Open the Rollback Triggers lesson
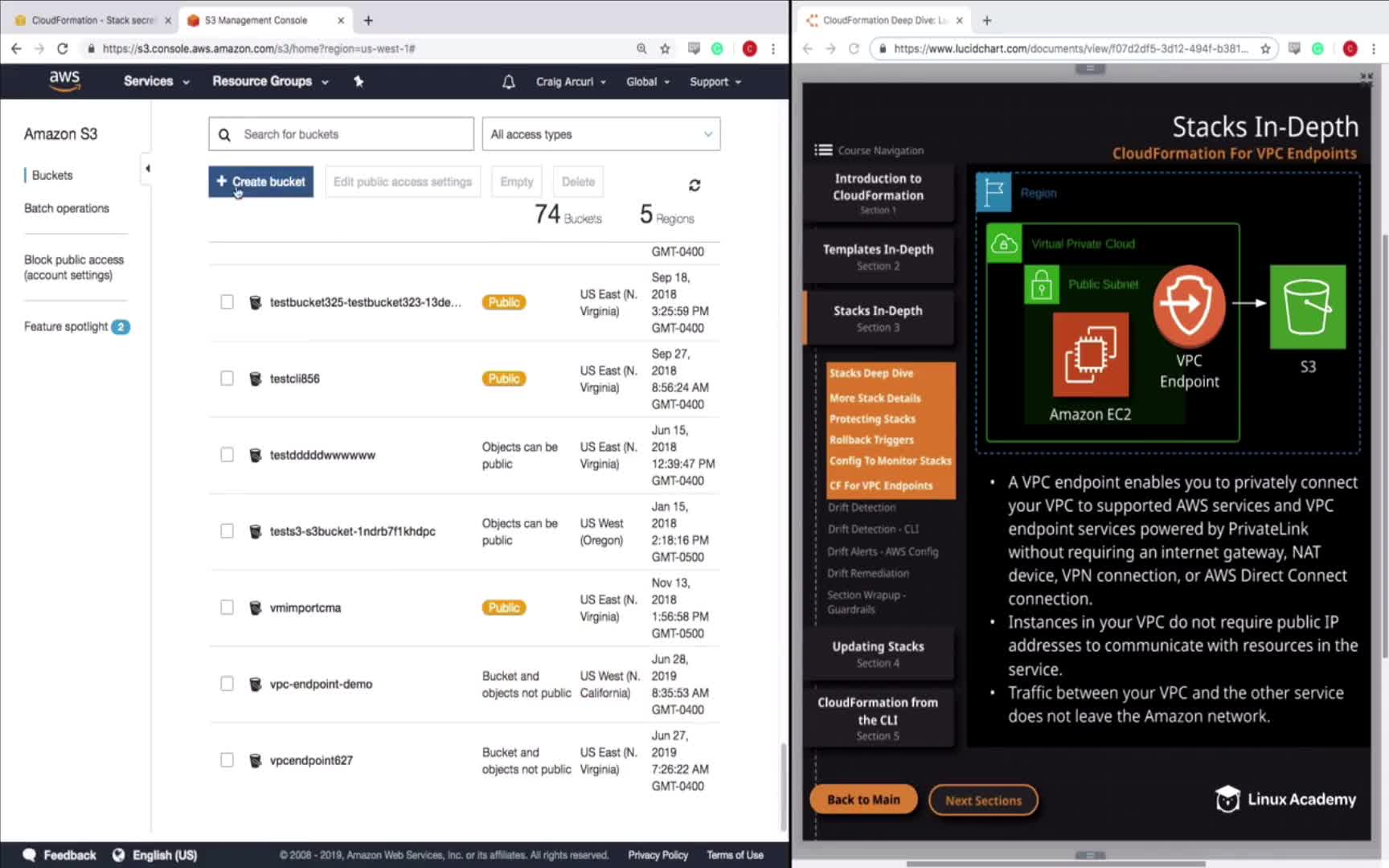This screenshot has height=868, width=1389. [x=871, y=440]
